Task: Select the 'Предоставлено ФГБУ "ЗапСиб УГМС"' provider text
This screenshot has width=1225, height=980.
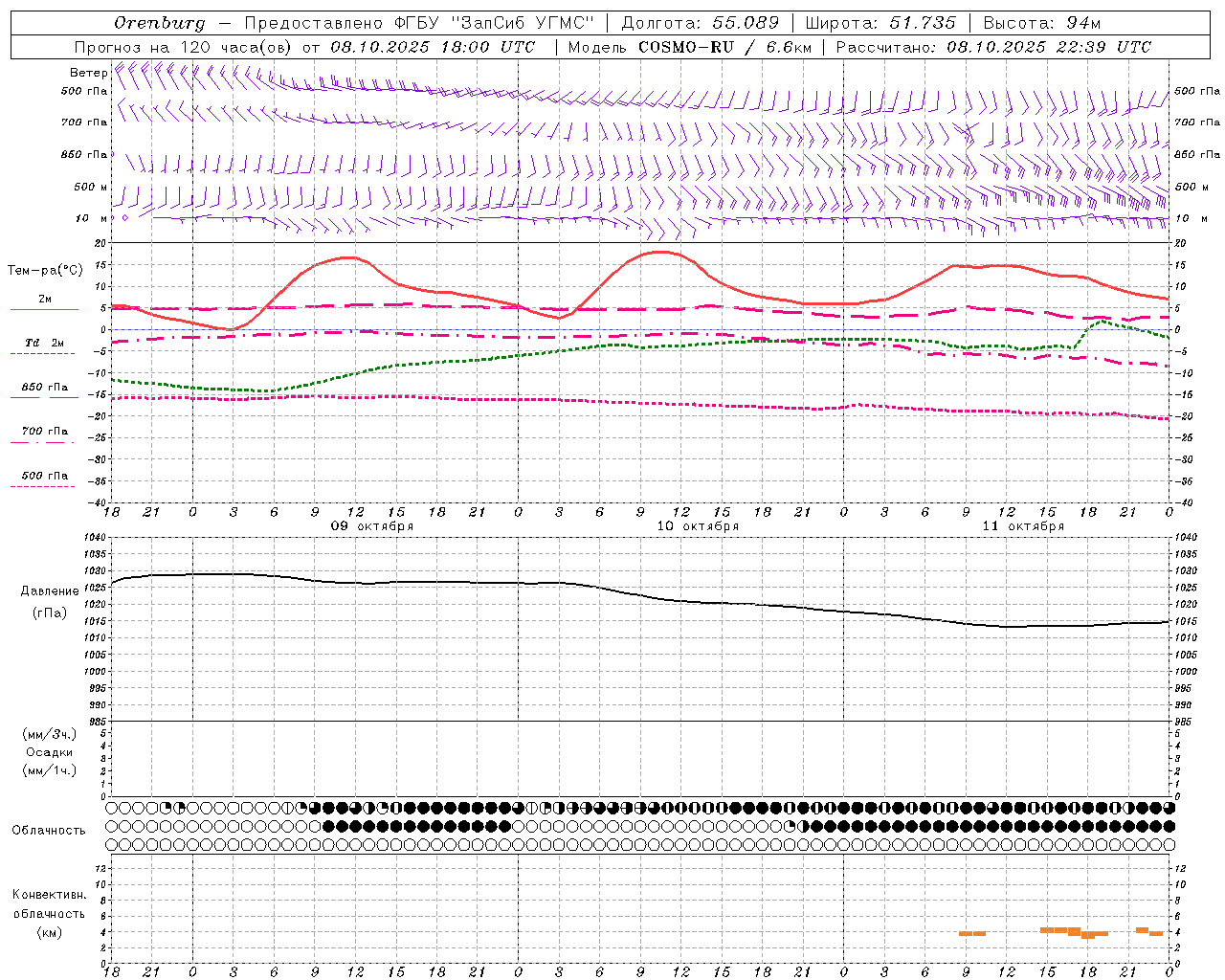Action: [419, 23]
